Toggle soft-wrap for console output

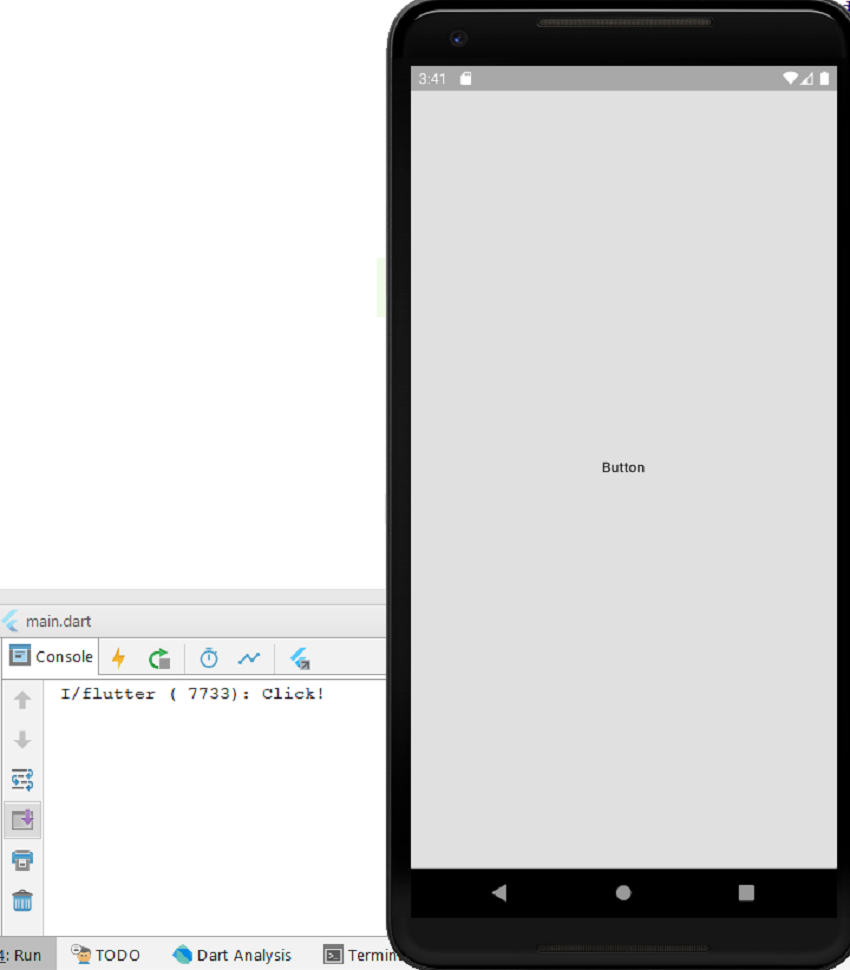(23, 780)
